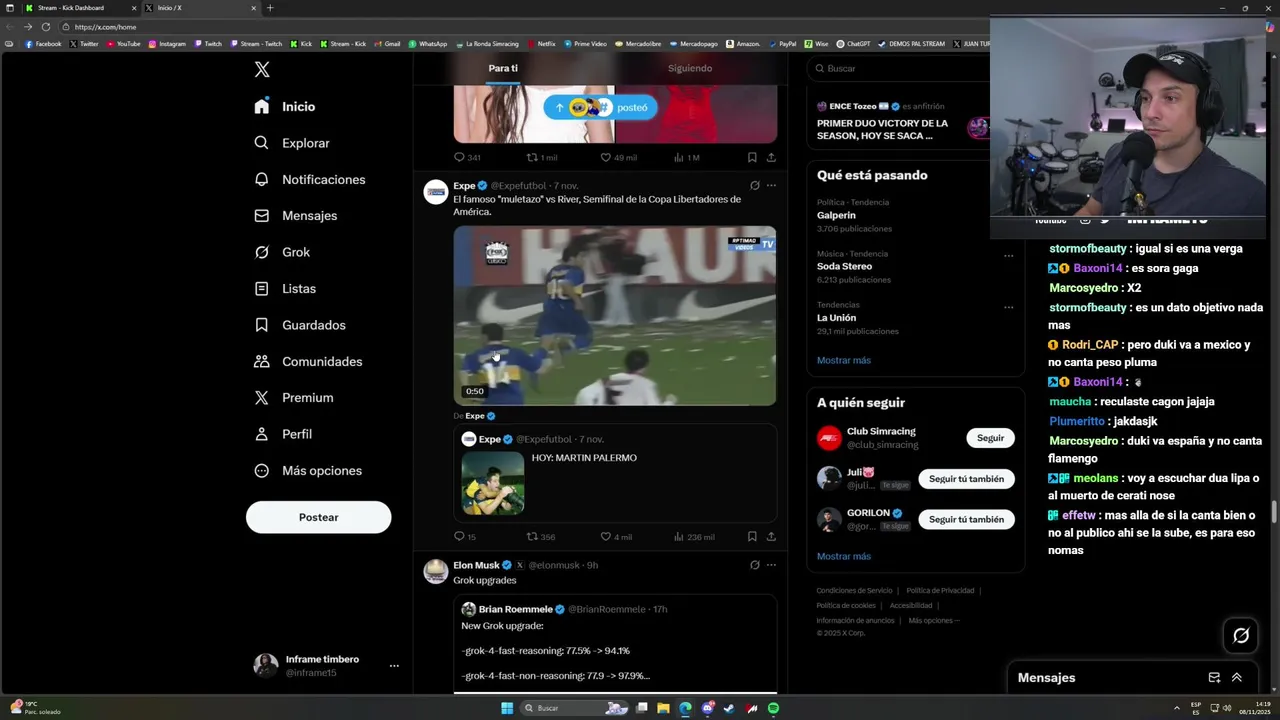
Task: Click Seguir tú también for Juli
Action: tap(966, 479)
